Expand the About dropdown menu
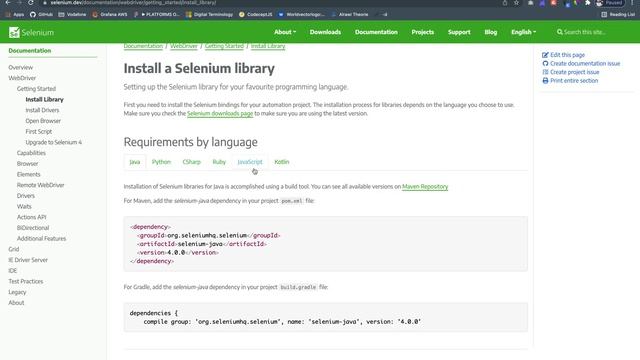Screen dimensions: 640x360 [285, 32]
